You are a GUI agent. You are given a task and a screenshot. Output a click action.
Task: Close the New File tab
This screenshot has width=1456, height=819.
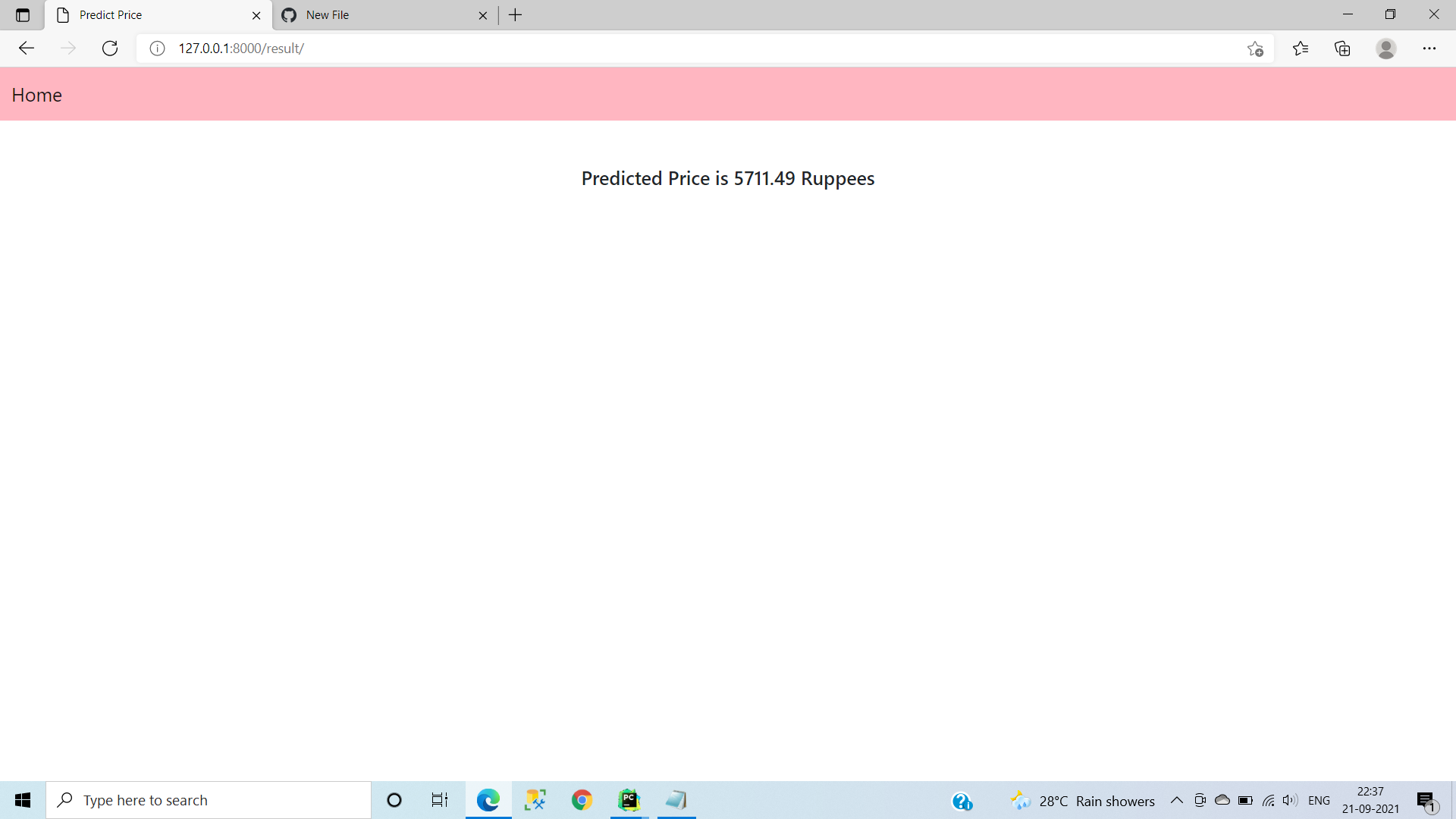(483, 15)
